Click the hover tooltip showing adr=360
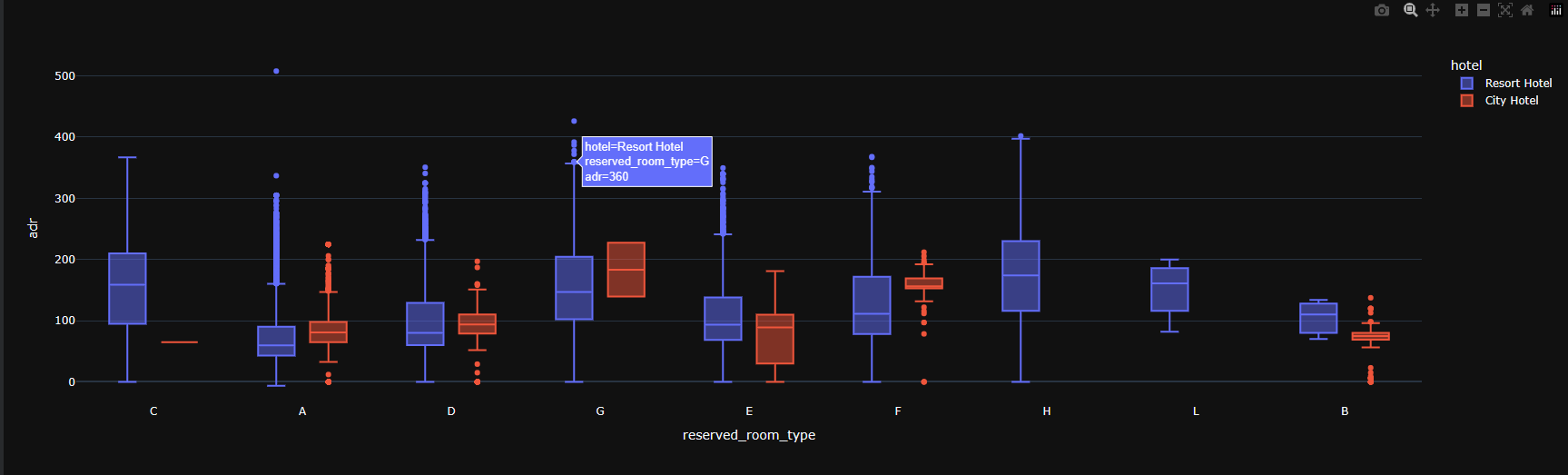 tap(646, 162)
